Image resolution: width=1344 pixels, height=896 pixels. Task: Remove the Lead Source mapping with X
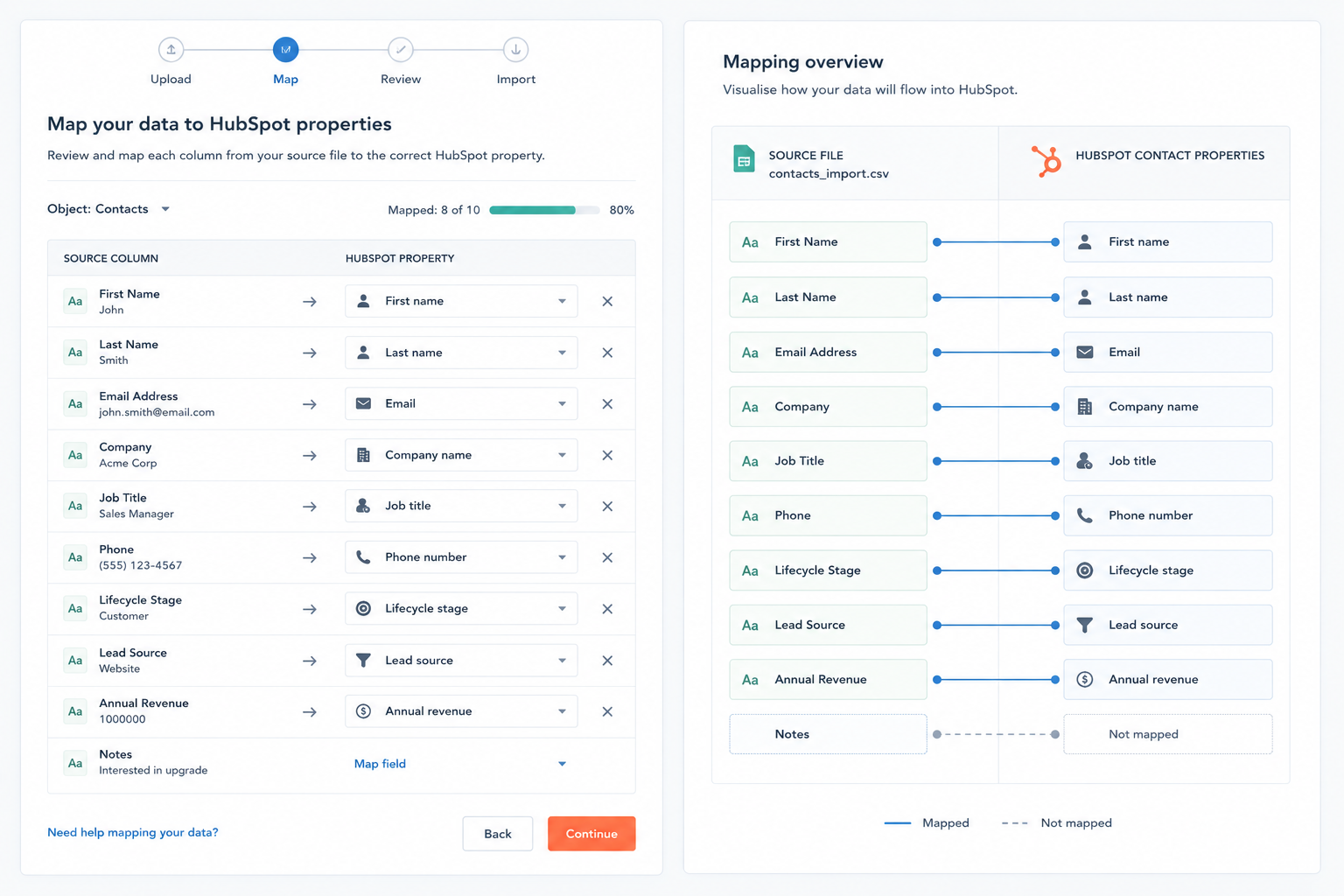click(607, 661)
